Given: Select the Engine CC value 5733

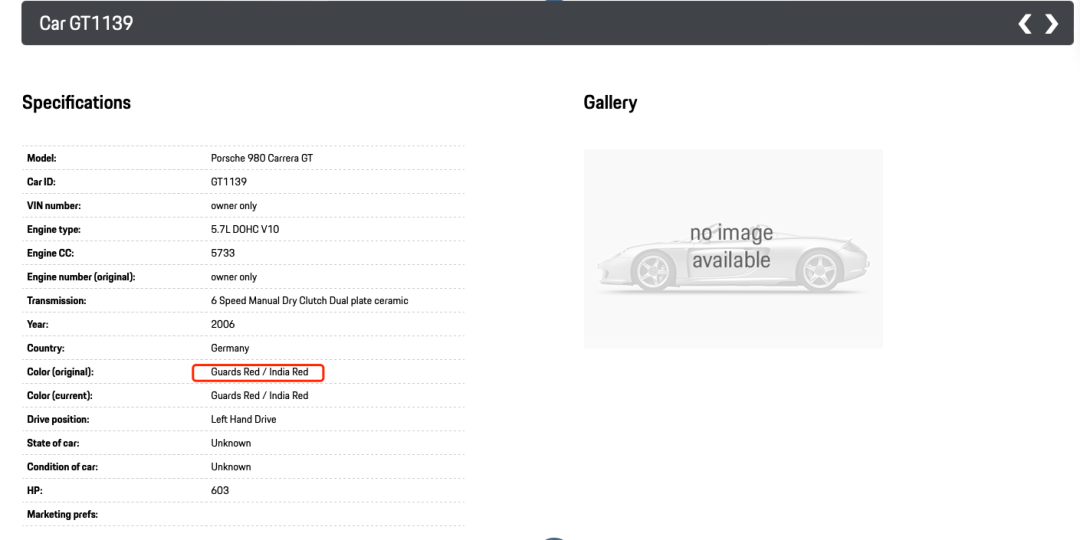Looking at the screenshot, I should tap(222, 253).
